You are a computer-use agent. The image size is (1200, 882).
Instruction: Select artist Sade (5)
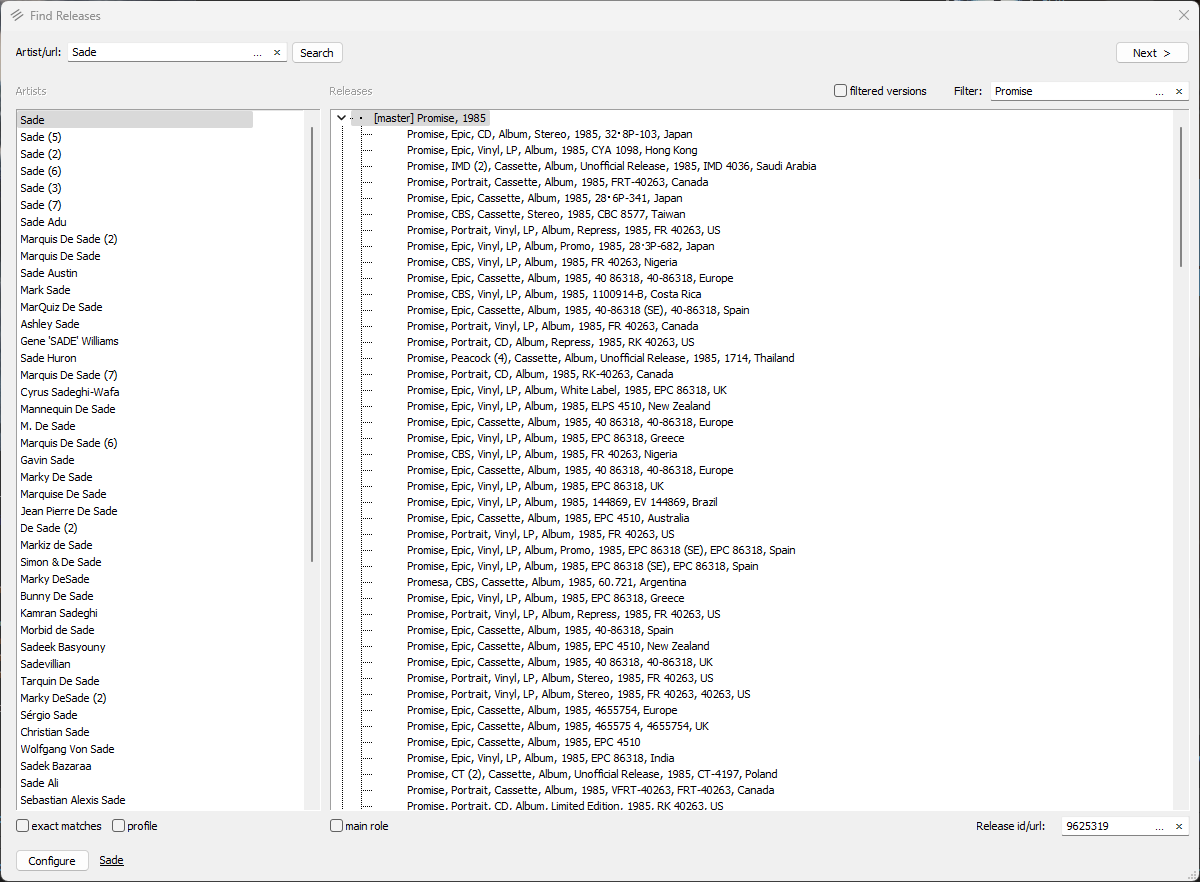(41, 137)
